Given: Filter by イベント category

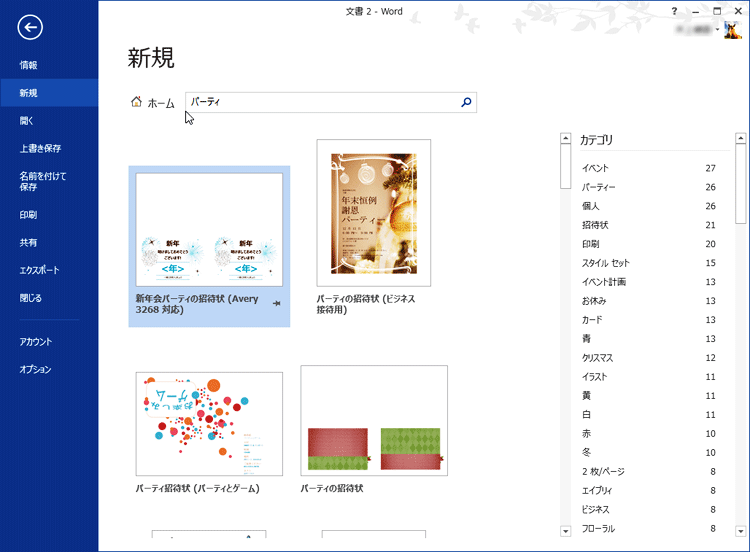Looking at the screenshot, I should pyautogui.click(x=649, y=168).
